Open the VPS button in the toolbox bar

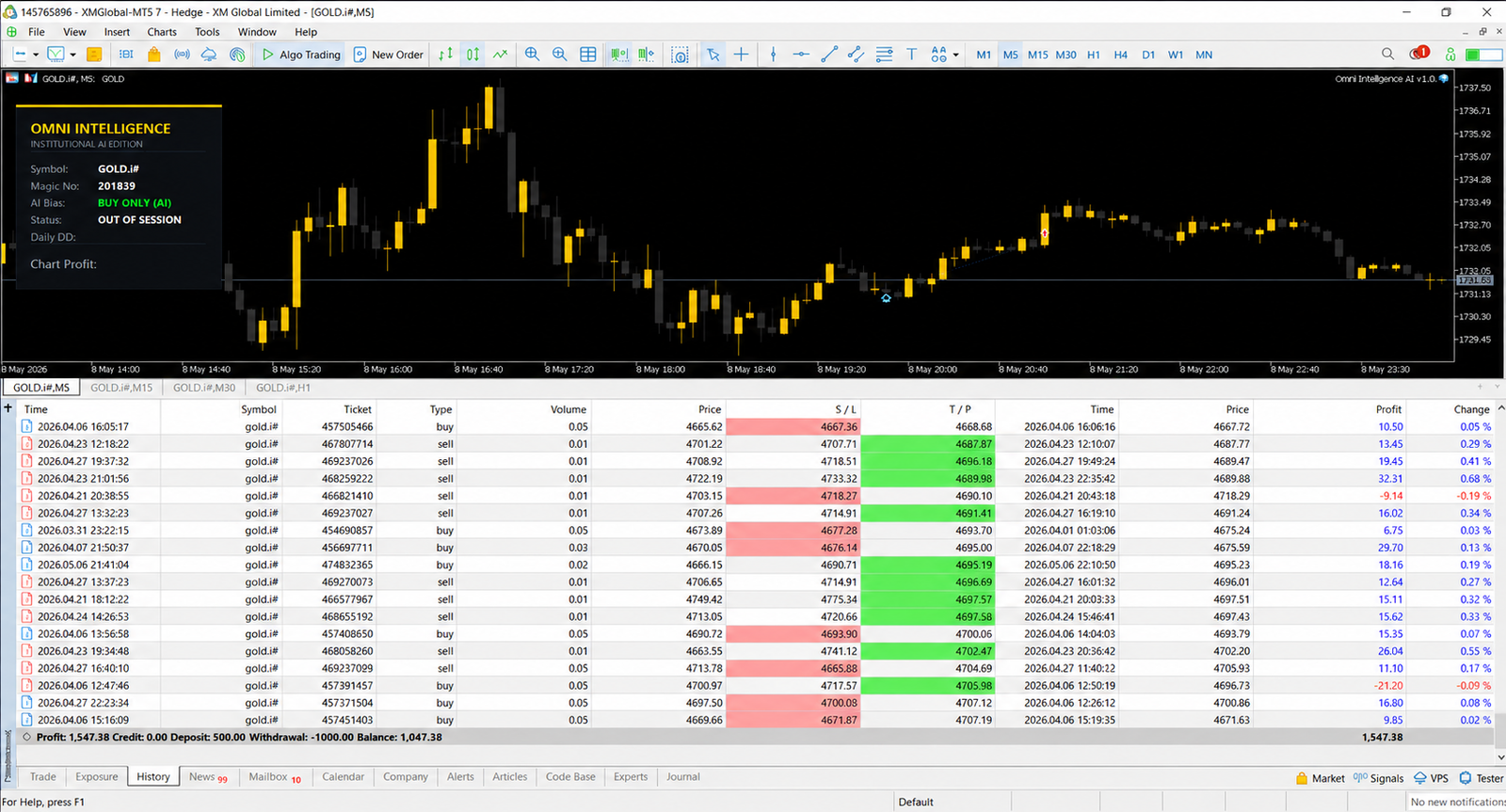tap(1431, 778)
